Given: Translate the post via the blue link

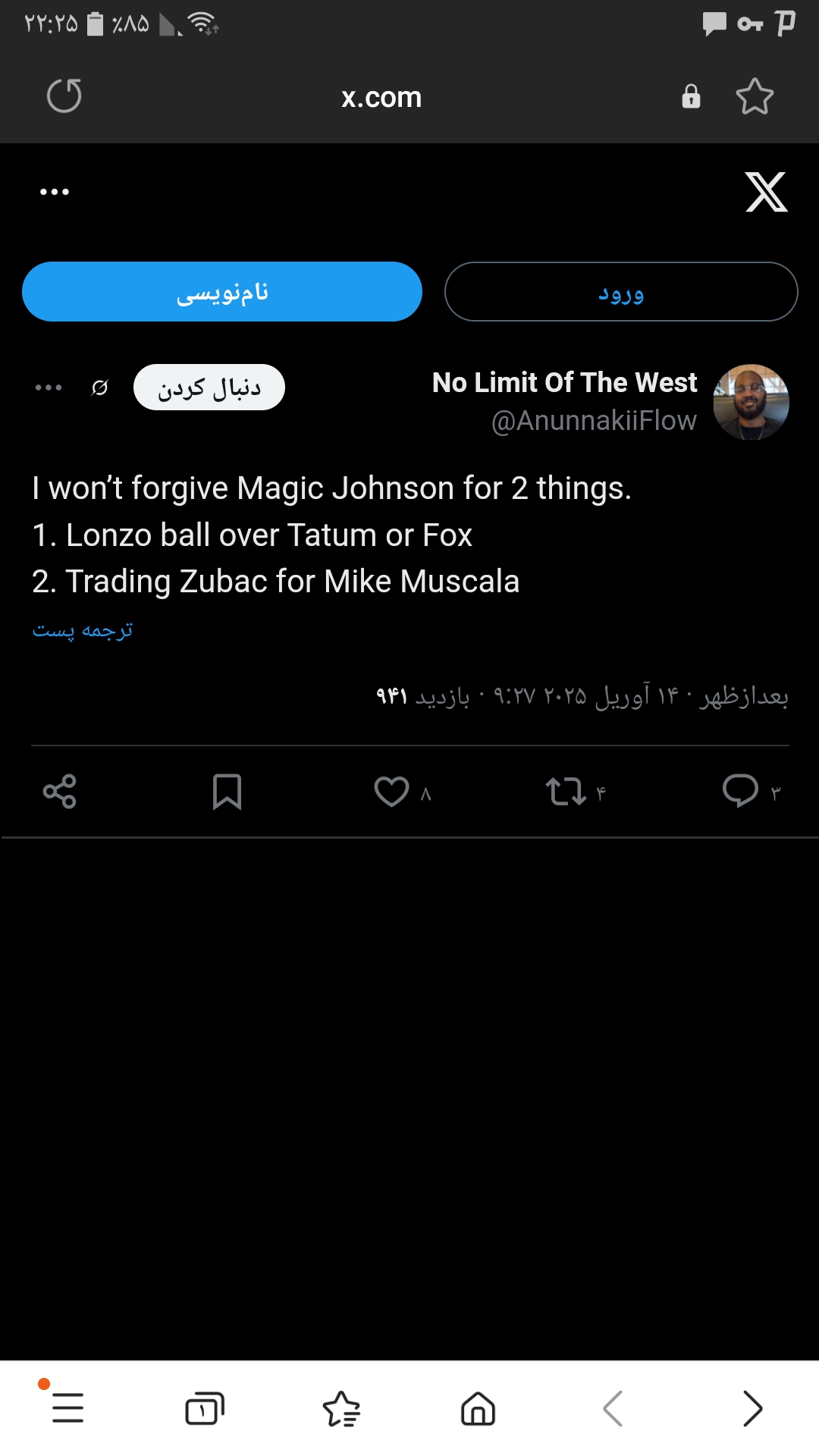Looking at the screenshot, I should click(x=83, y=630).
